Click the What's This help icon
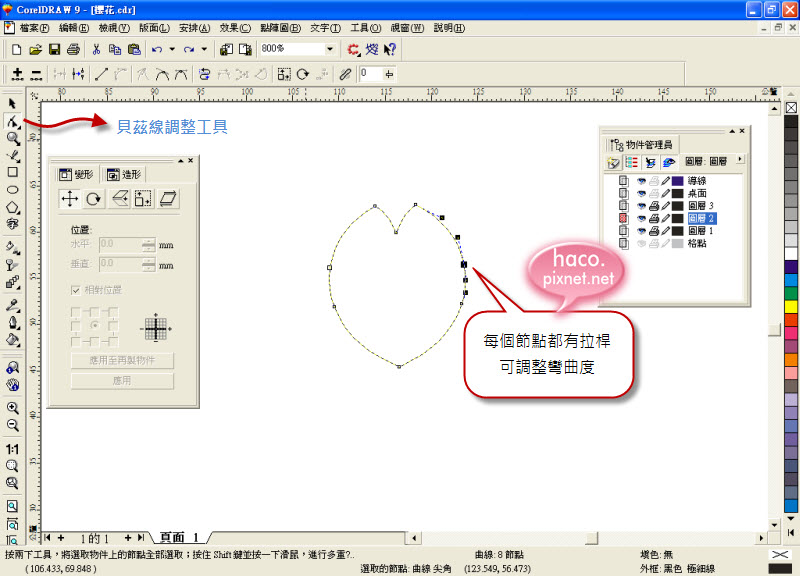 (390, 49)
